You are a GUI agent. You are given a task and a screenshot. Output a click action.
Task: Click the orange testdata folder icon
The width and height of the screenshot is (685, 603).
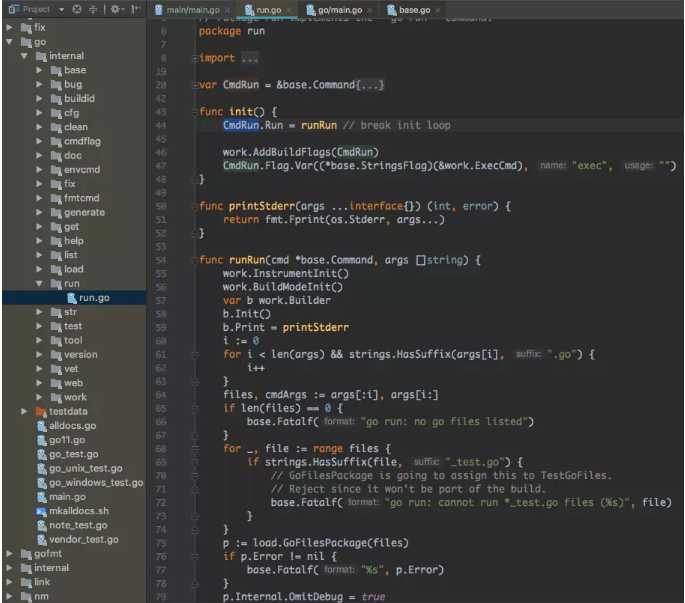[41, 412]
